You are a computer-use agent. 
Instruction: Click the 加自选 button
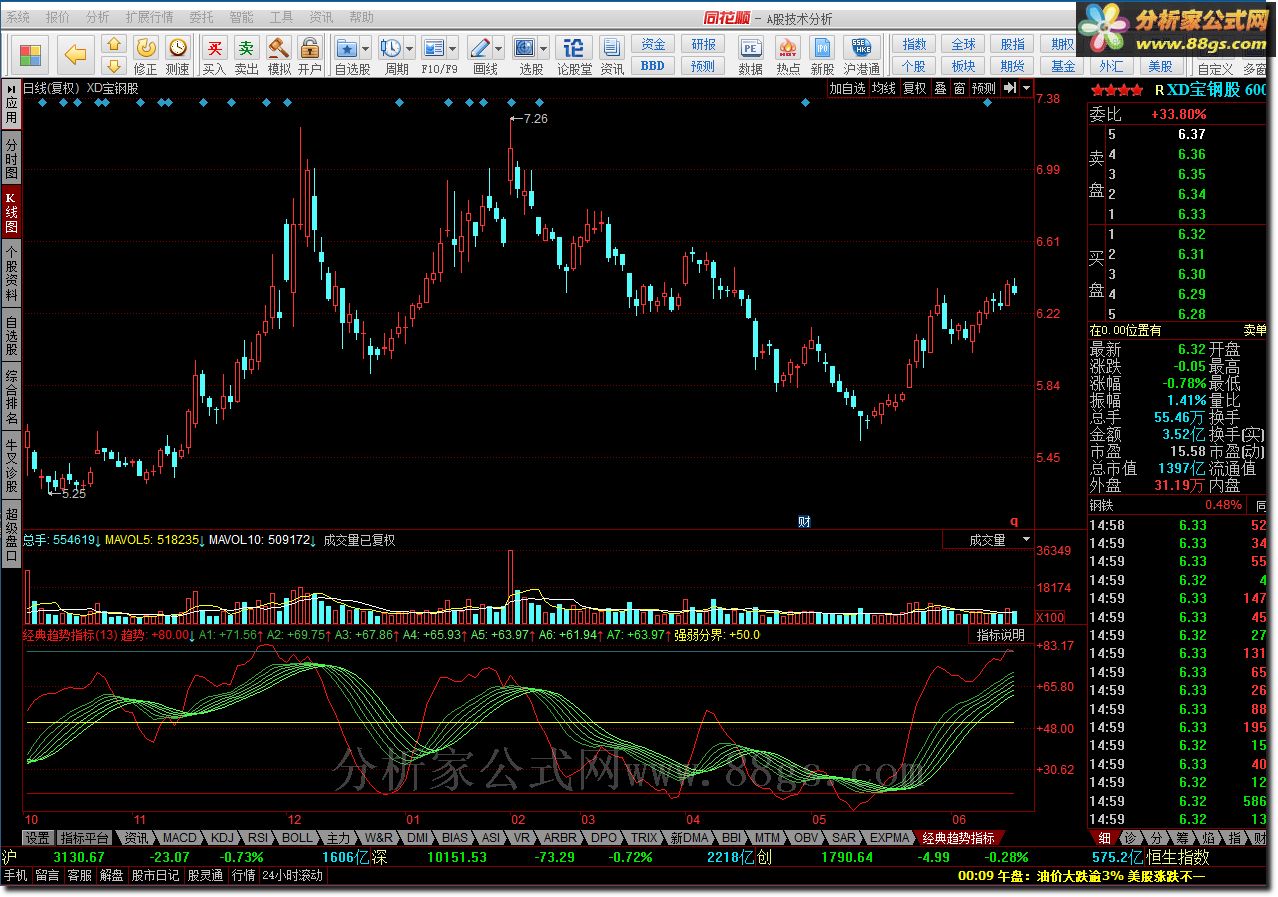[847, 88]
